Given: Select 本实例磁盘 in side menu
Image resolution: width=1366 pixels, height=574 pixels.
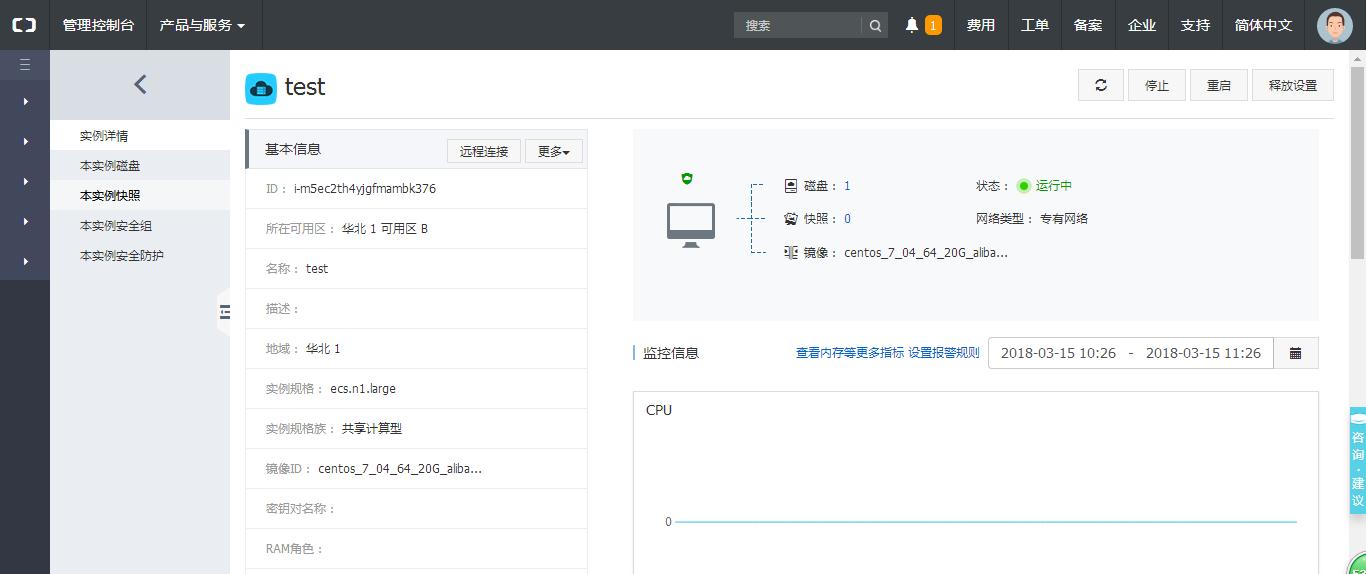Looking at the screenshot, I should tap(117, 166).
